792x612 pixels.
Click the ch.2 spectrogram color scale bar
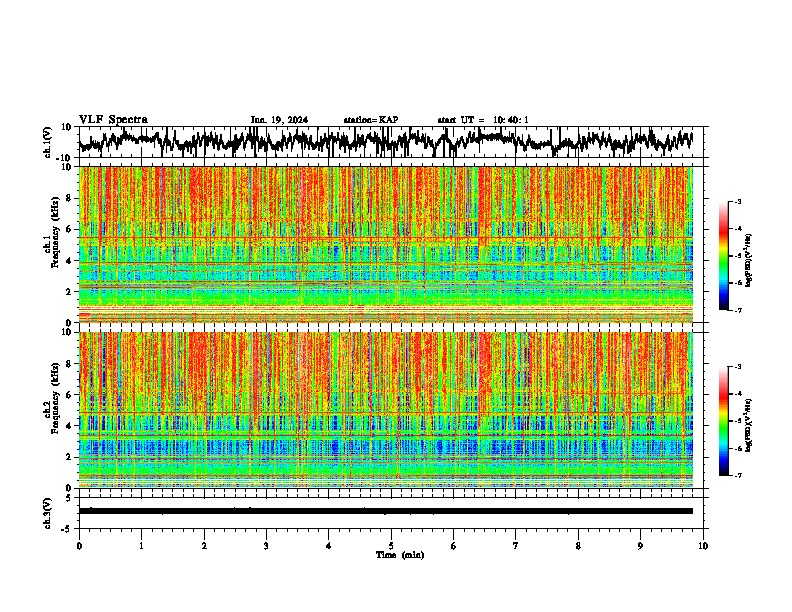pos(723,421)
